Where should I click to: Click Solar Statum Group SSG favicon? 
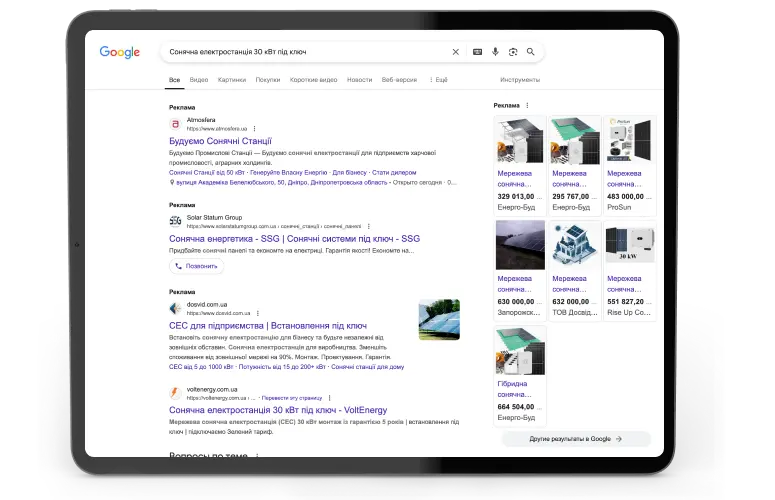(x=175, y=221)
